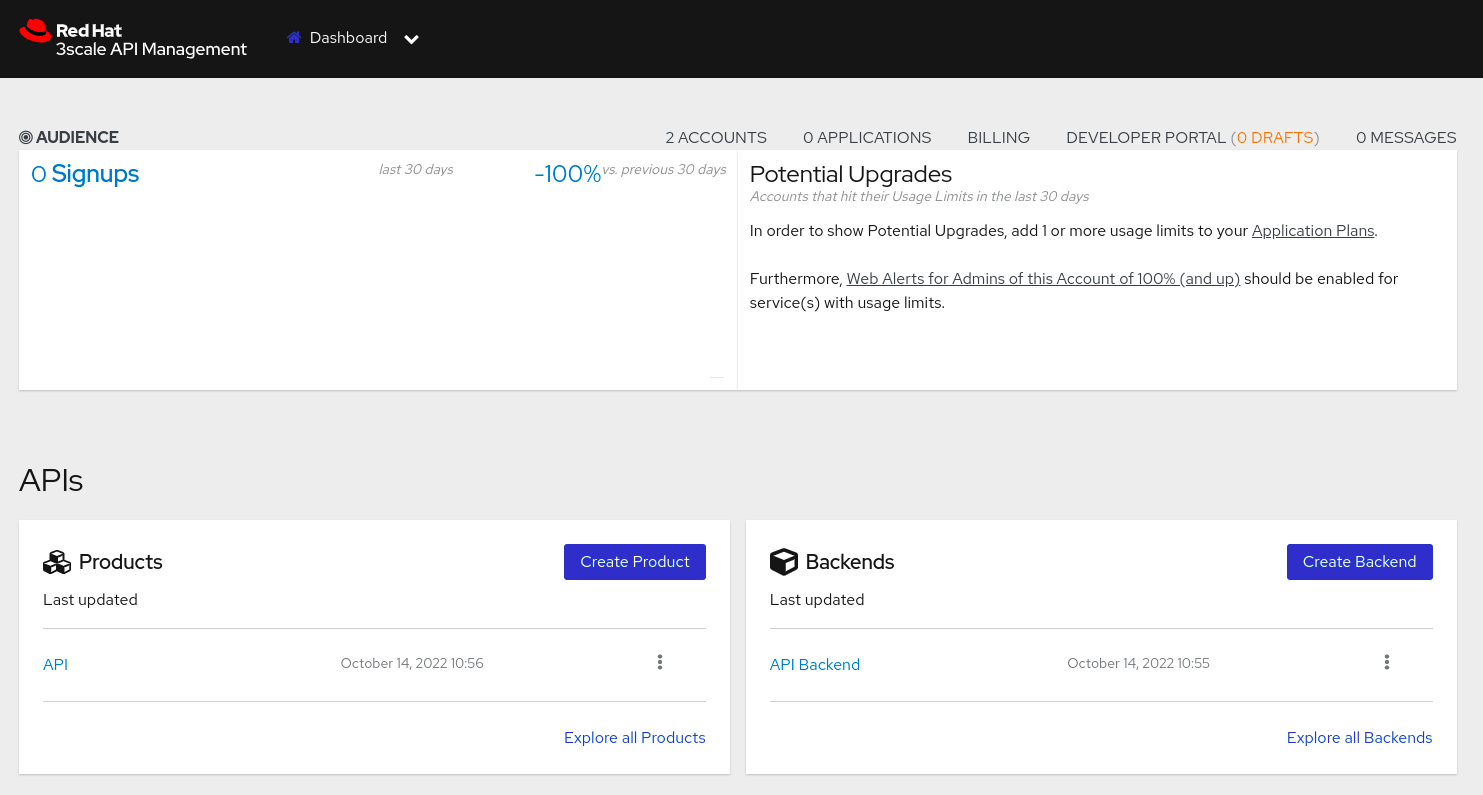Click the Create Backend button
Screen dimensions: 1483x795
(x=1360, y=562)
